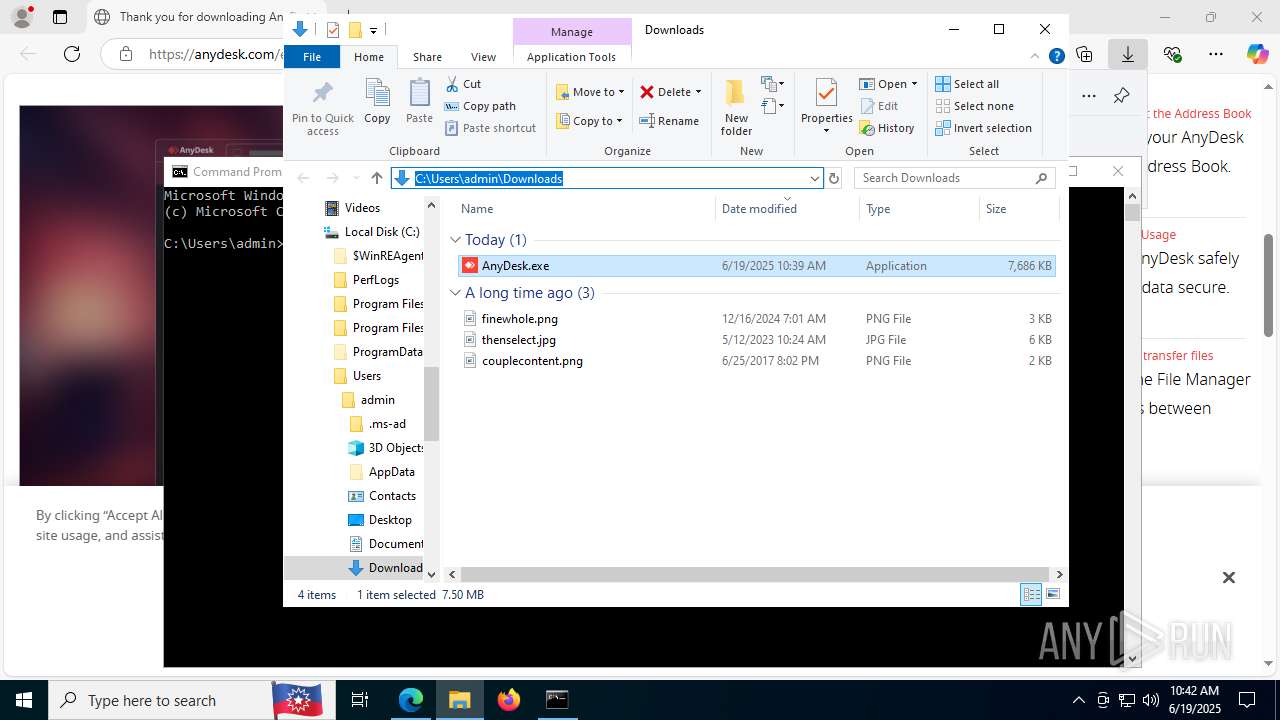Collapse A long time ago group
Viewport: 1280px width, 720px height.
pyautogui.click(x=455, y=293)
